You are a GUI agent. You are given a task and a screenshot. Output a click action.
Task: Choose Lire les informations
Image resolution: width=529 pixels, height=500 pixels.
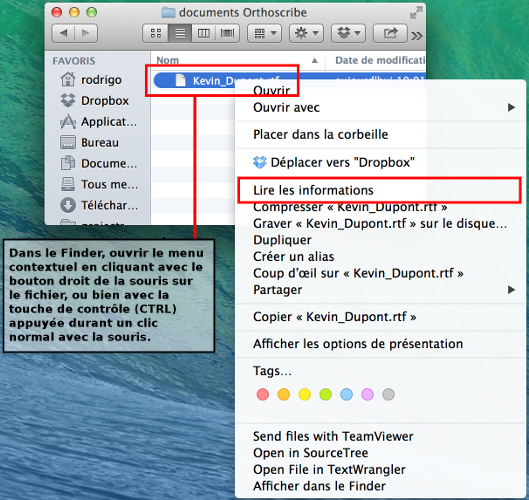[x=381, y=190]
